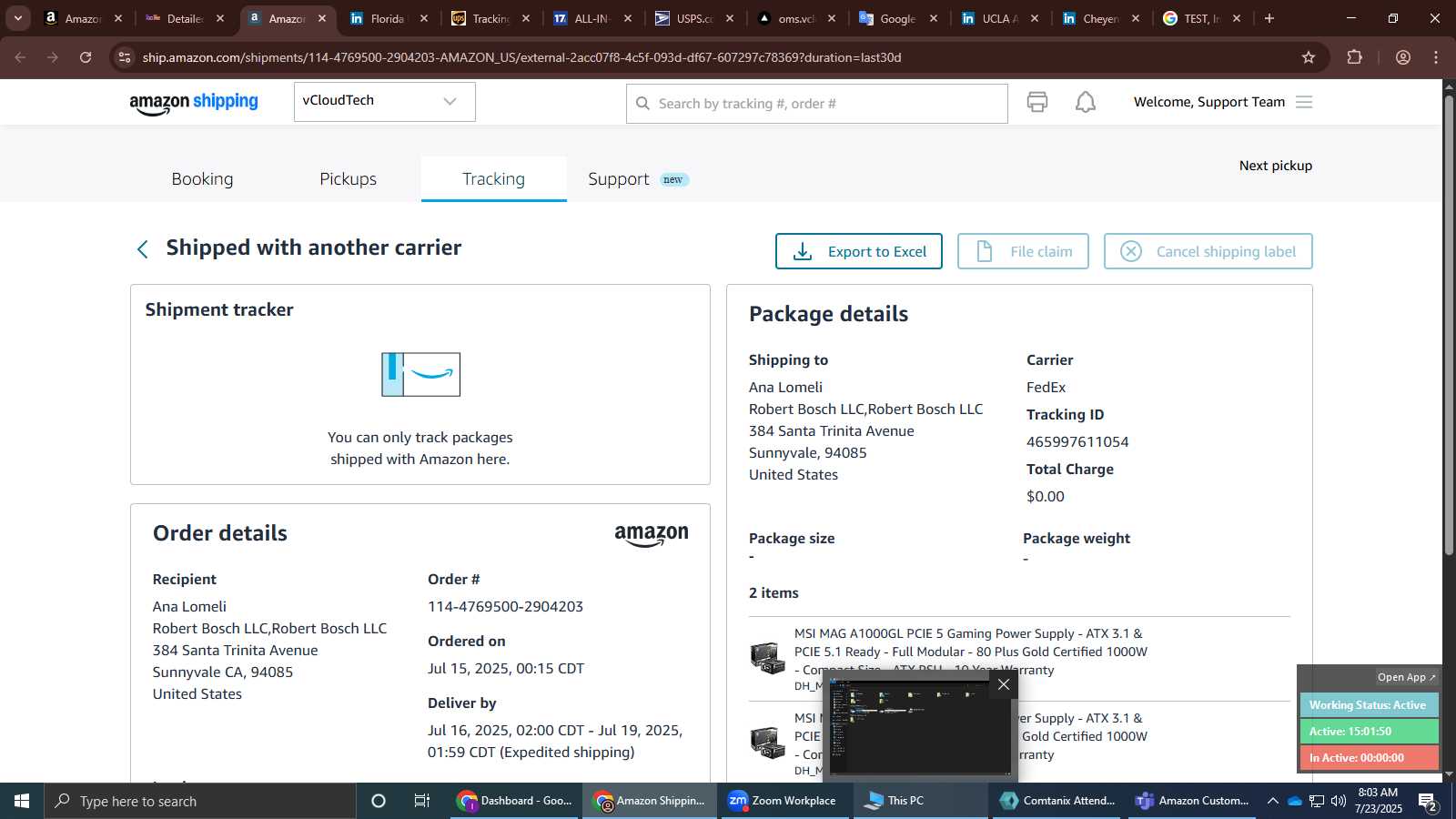Switch to the Pickups tab
The image size is (1456, 819).
(x=348, y=179)
